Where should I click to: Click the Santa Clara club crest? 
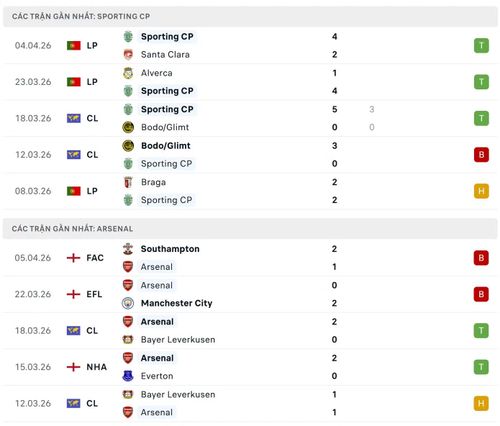pyautogui.click(x=128, y=54)
